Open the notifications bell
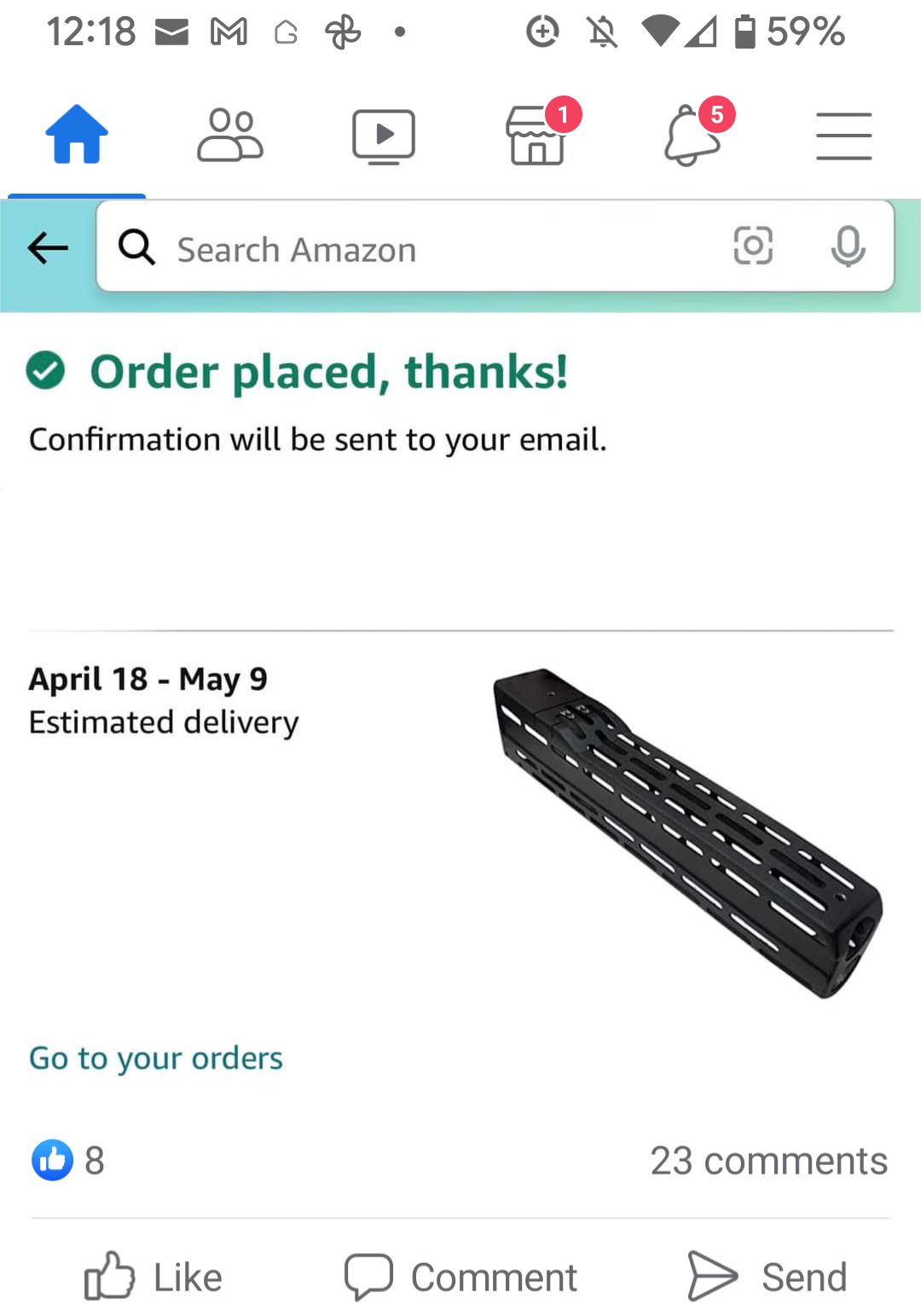 (x=692, y=135)
